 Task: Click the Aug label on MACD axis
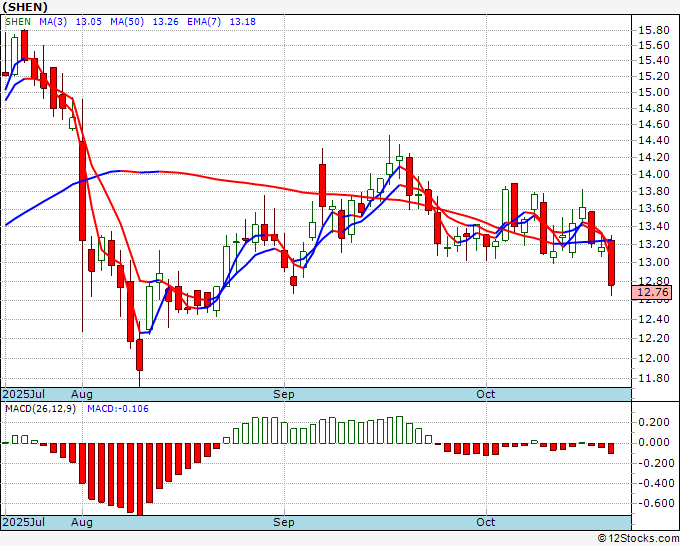click(82, 522)
